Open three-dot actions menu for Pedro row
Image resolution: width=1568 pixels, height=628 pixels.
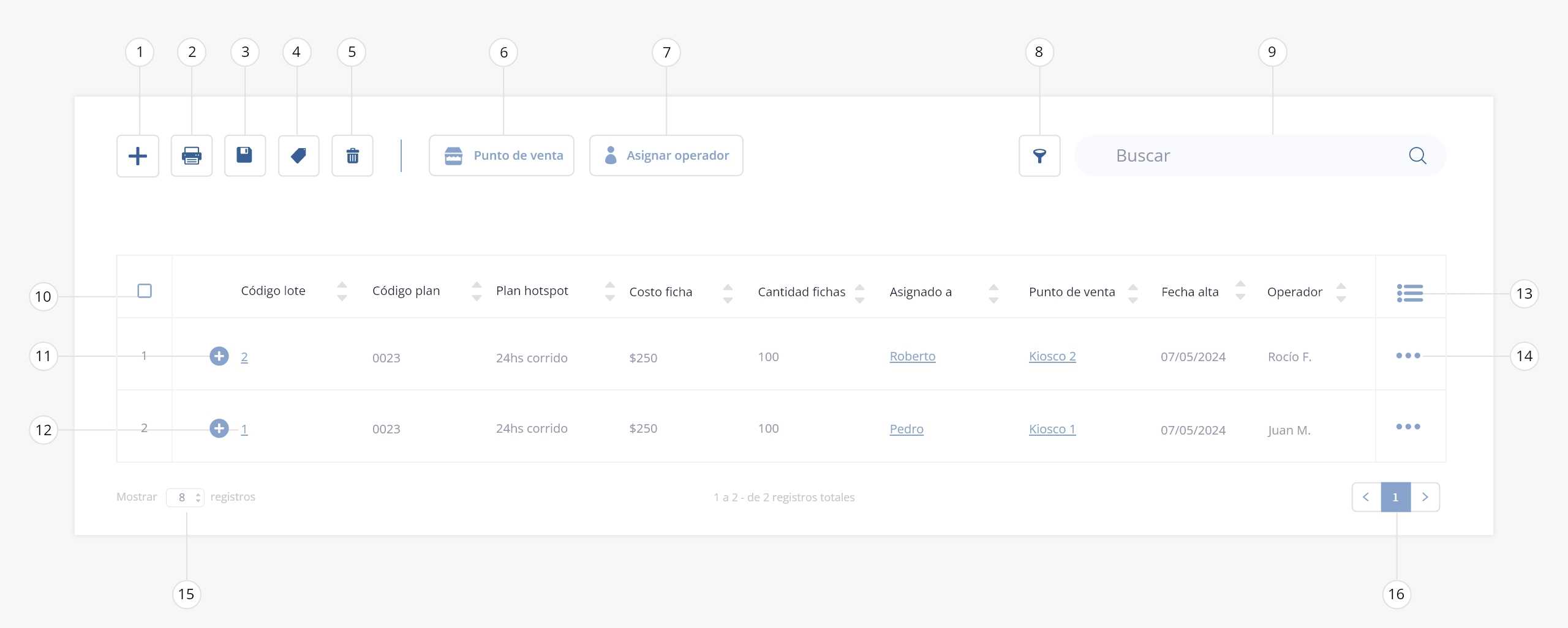click(1408, 427)
